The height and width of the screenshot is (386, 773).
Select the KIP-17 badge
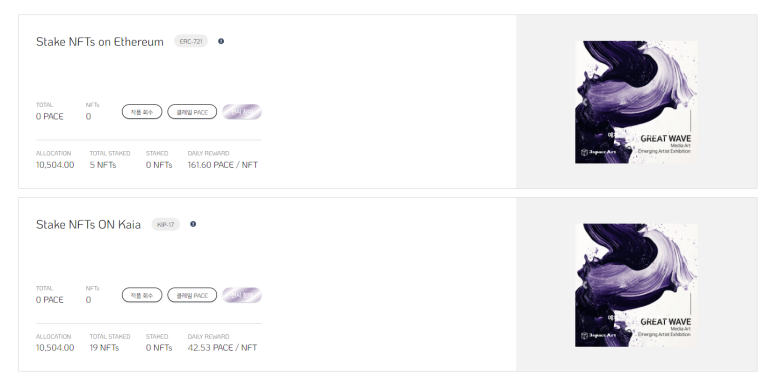[165, 224]
